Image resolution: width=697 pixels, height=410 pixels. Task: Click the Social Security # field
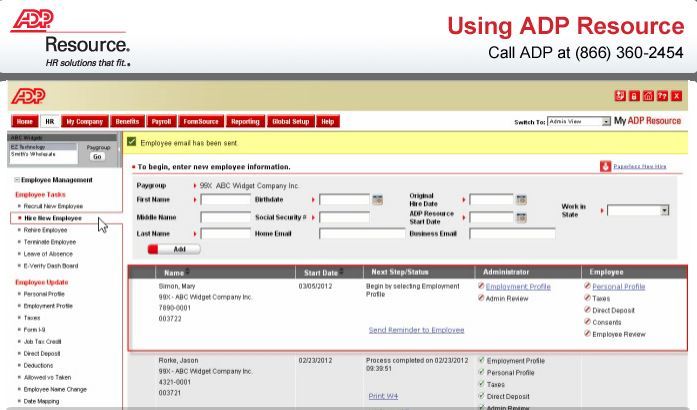[x=344, y=217]
